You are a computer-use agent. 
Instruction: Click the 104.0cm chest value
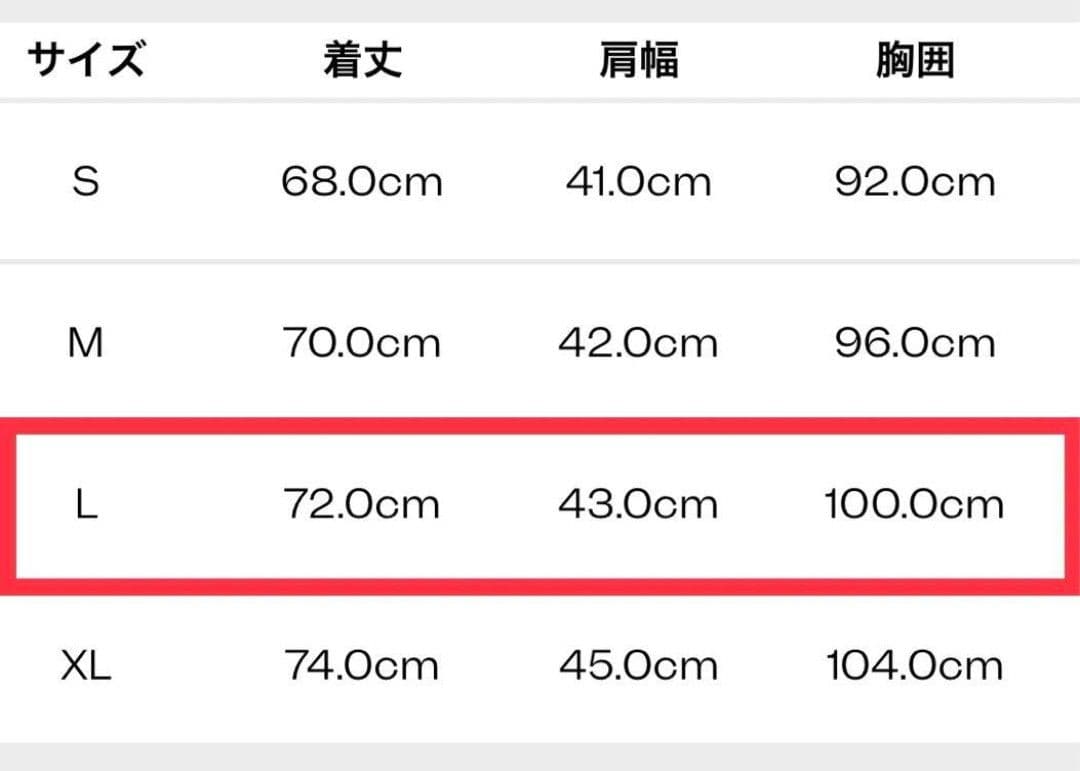pyautogui.click(x=914, y=666)
